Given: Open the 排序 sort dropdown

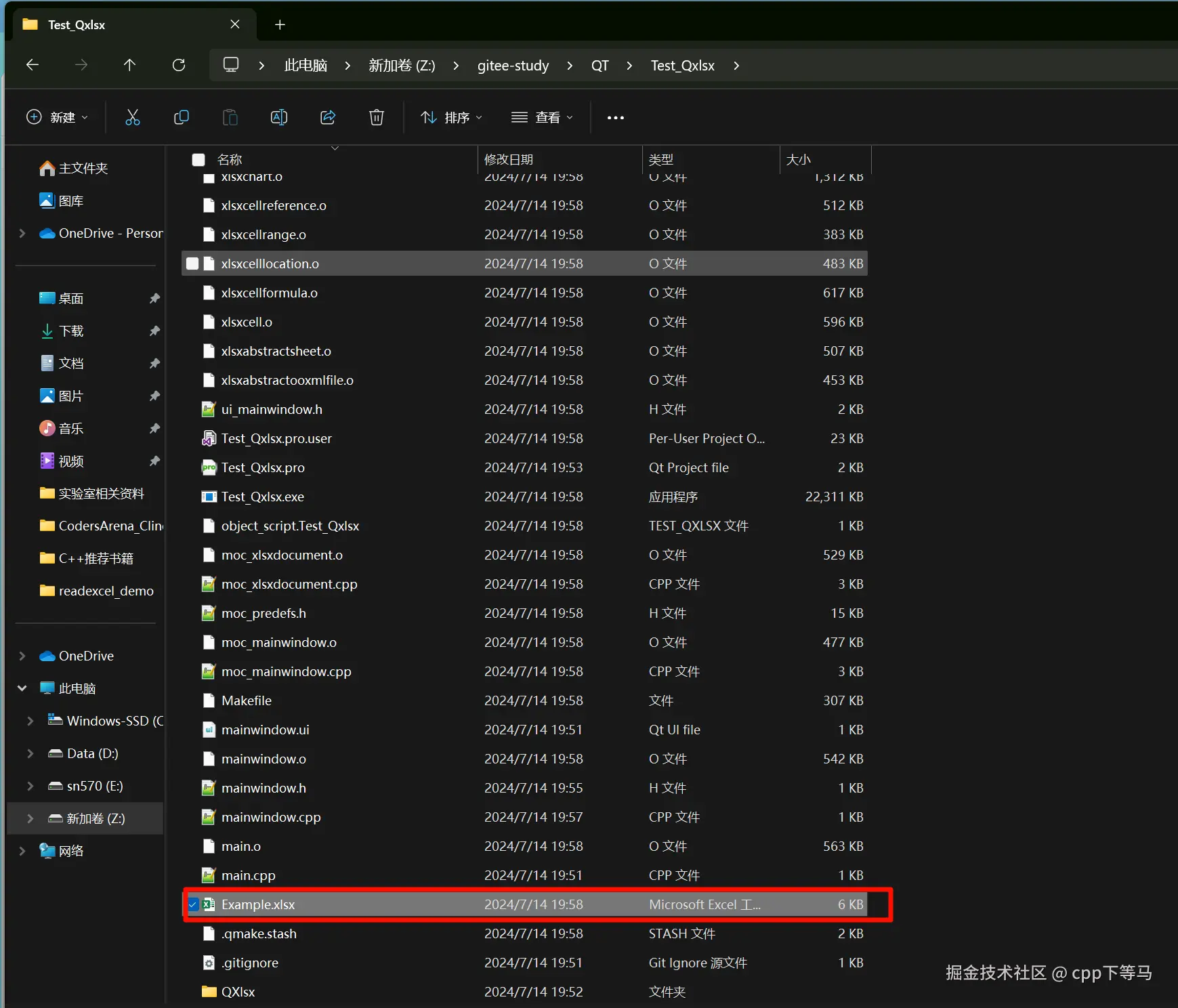Looking at the screenshot, I should pos(452,118).
